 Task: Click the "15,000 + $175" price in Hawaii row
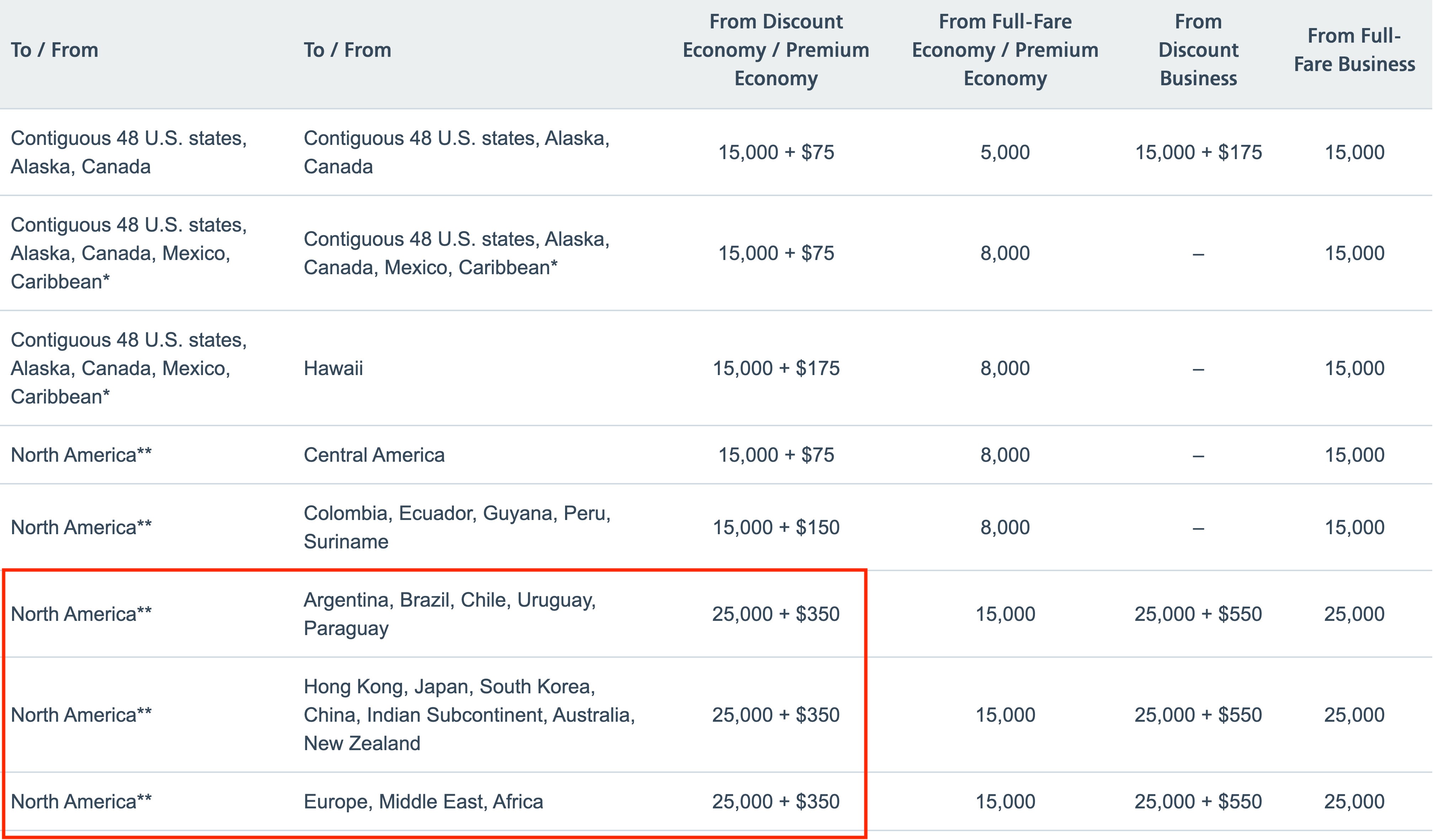(x=776, y=369)
